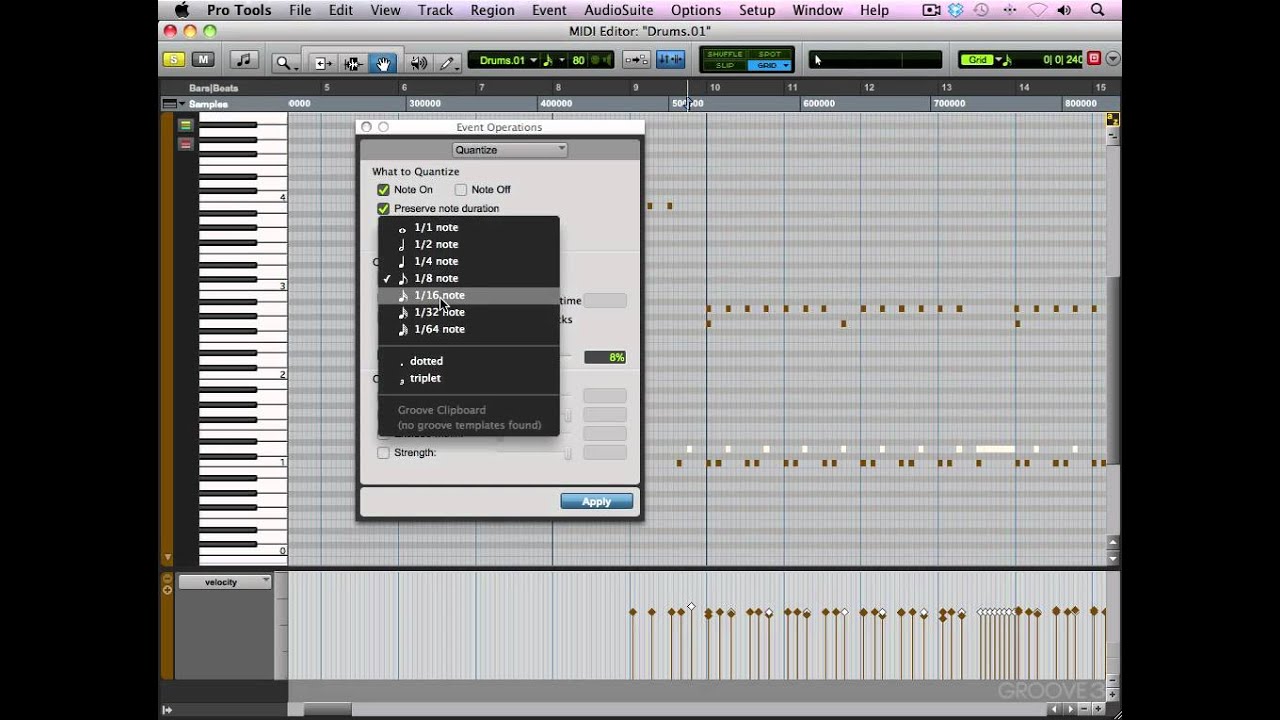Click the 8% swing percentage field
The width and height of the screenshot is (1280, 720).
point(604,358)
